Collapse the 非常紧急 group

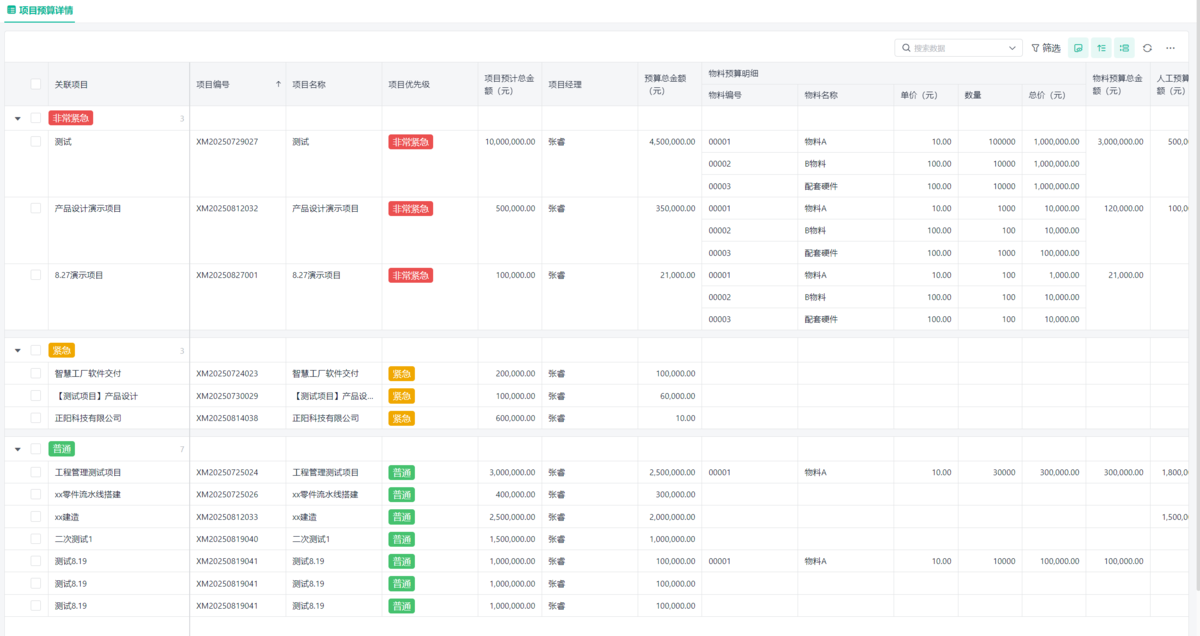pos(18,118)
